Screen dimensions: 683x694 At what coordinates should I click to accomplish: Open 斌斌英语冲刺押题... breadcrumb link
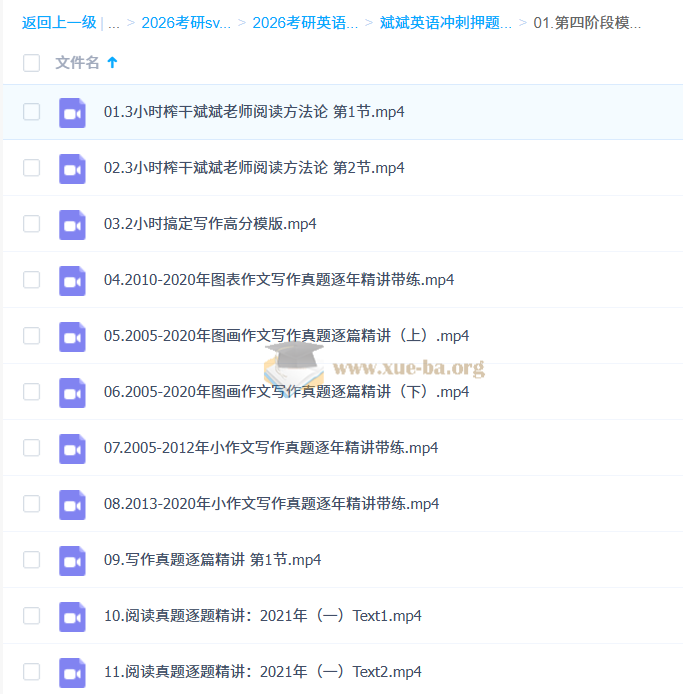pos(445,22)
